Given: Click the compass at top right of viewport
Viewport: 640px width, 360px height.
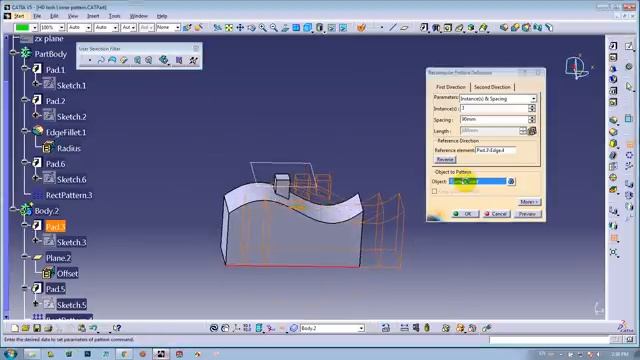Looking at the screenshot, I should pos(576,67).
